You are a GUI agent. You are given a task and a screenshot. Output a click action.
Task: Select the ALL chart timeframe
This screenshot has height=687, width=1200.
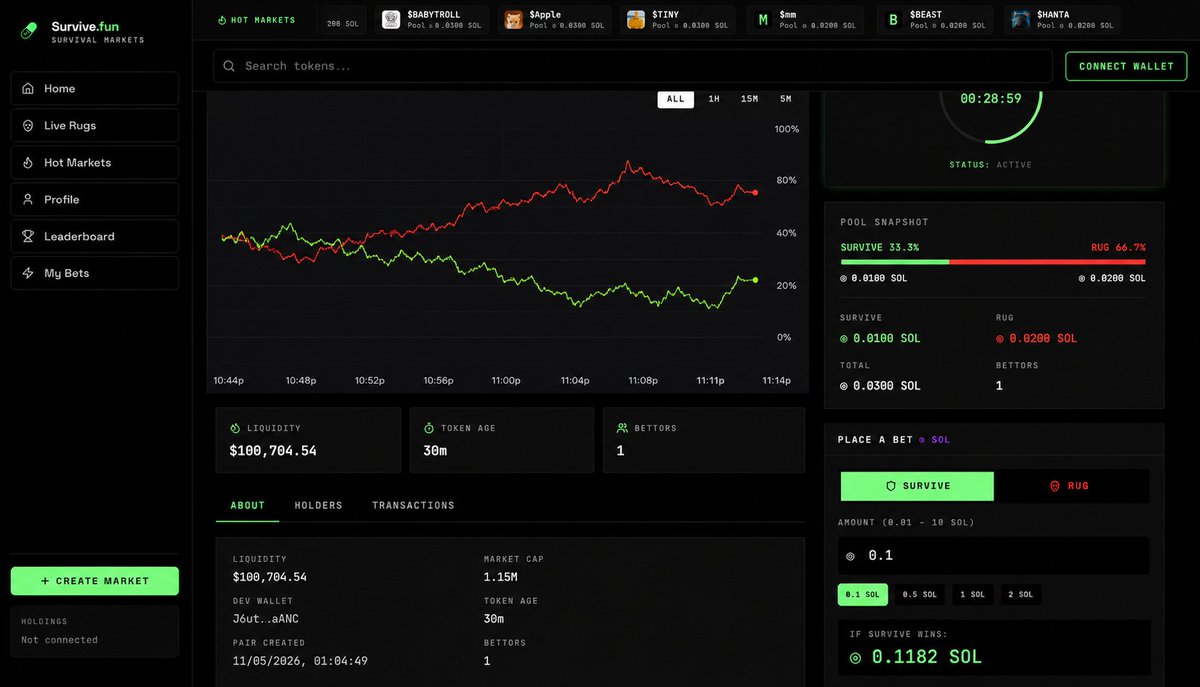676,99
